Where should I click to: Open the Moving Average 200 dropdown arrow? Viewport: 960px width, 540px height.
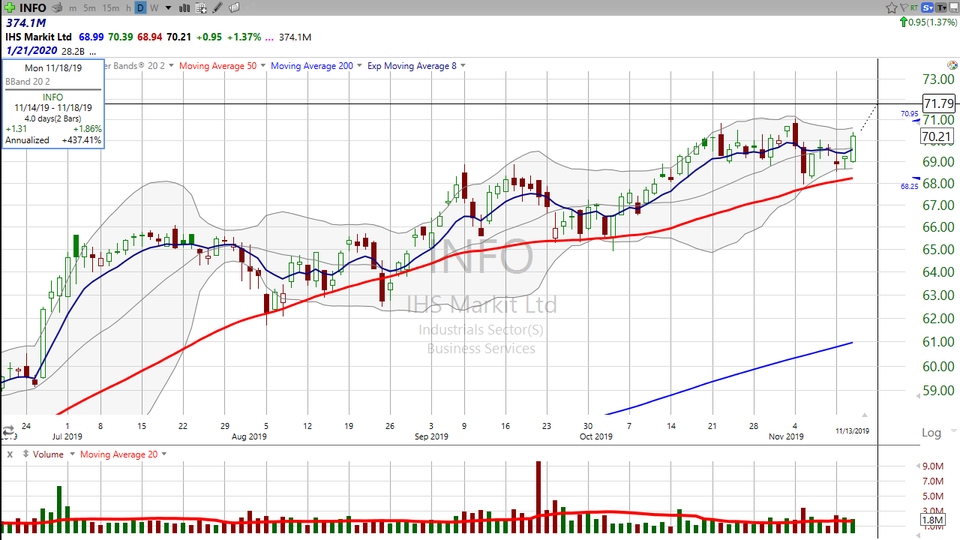(x=359, y=66)
